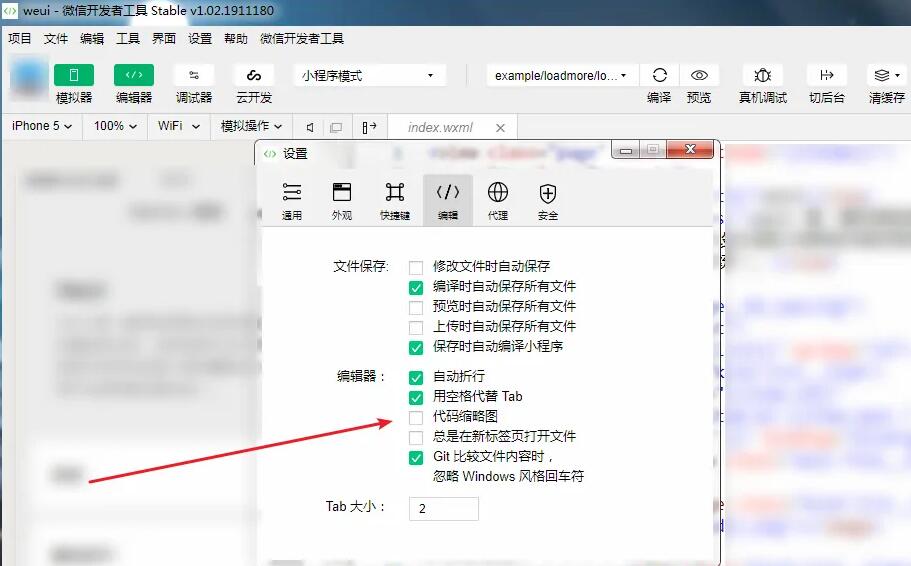Toggle the simulator (模拟器) panel button

coord(74,76)
